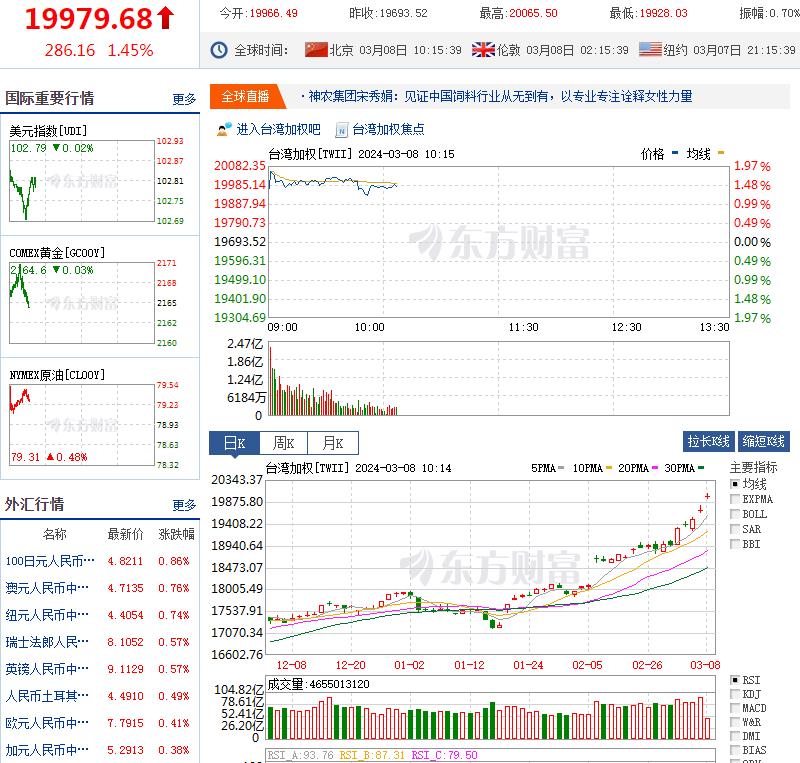Select the RSI sub-indicator radio
The image size is (800, 763).
tap(735, 680)
